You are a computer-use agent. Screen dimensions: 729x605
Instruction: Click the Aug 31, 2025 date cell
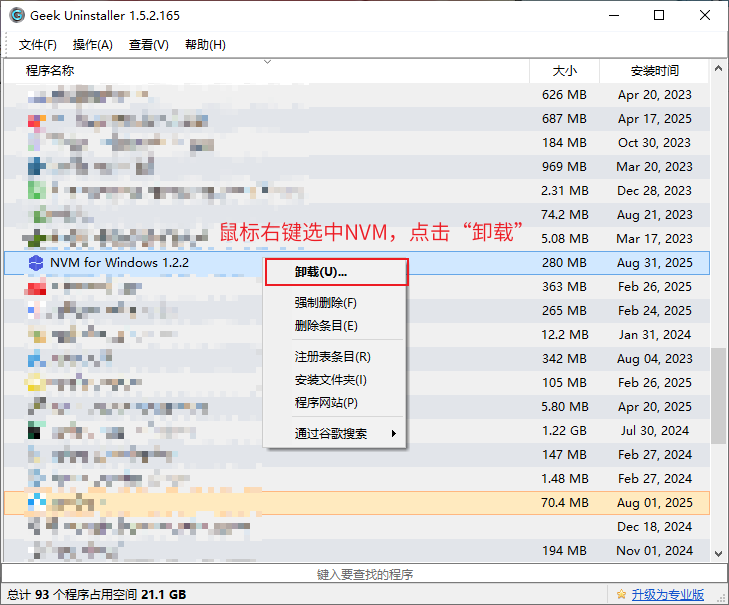tap(655, 263)
